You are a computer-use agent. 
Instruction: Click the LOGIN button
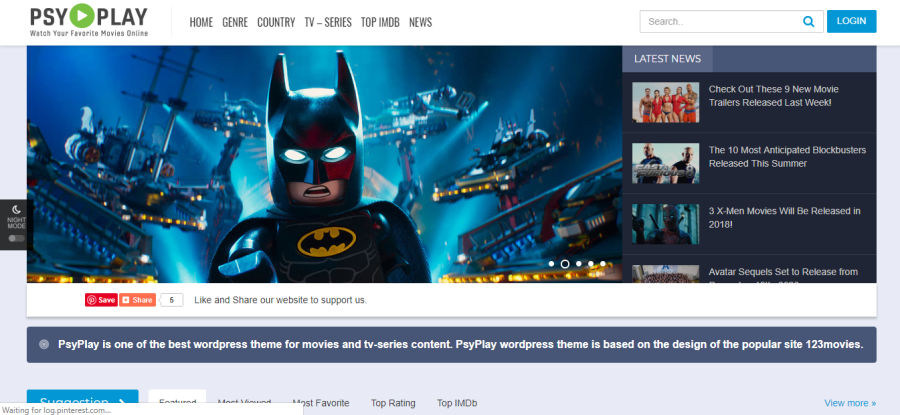pyautogui.click(x=851, y=21)
